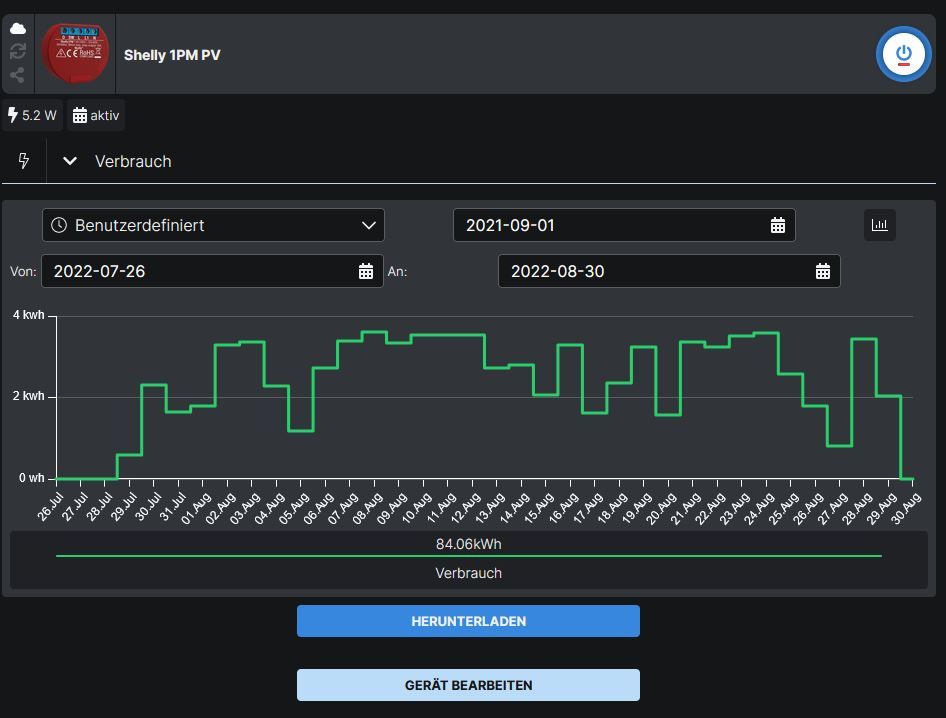Toggle the Verbrauch legend entry below chart
The height and width of the screenshot is (718, 946).
(469, 573)
